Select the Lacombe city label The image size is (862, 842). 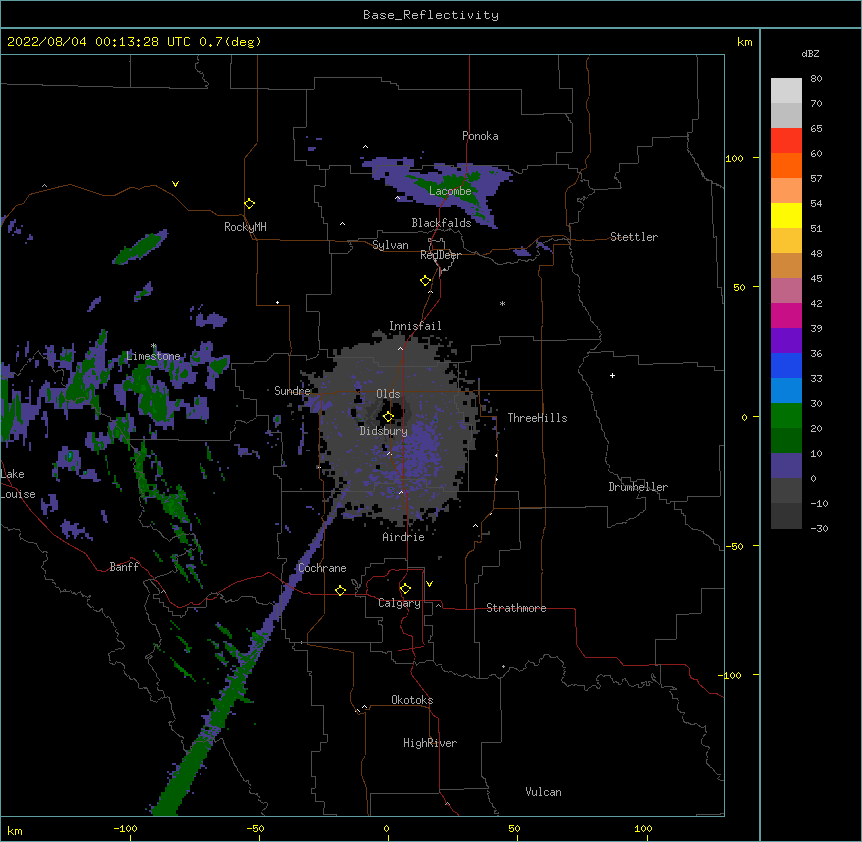450,191
